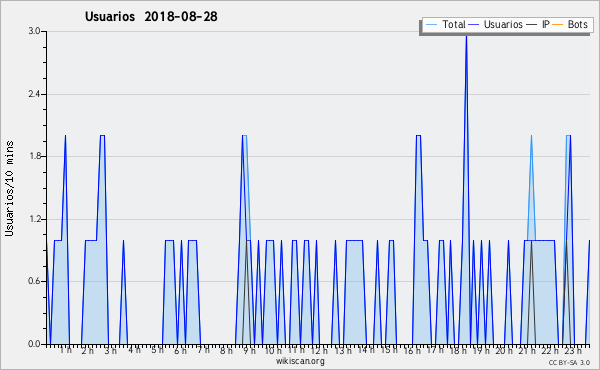This screenshot has width=600, height=370.
Task: Click the '19 h' x-axis label
Action: click(481, 351)
